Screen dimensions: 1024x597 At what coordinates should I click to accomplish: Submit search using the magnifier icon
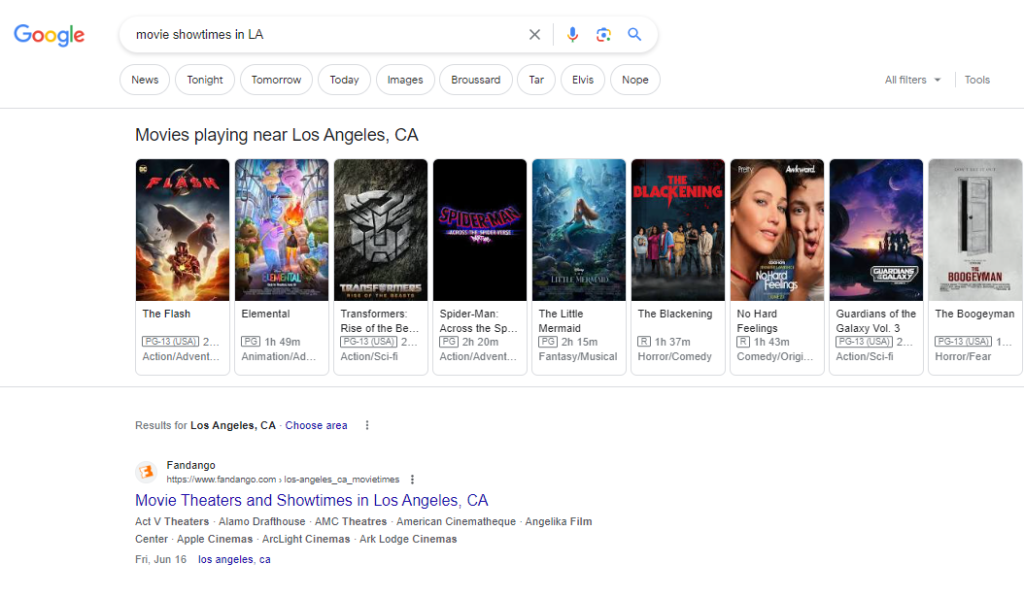[x=634, y=35]
